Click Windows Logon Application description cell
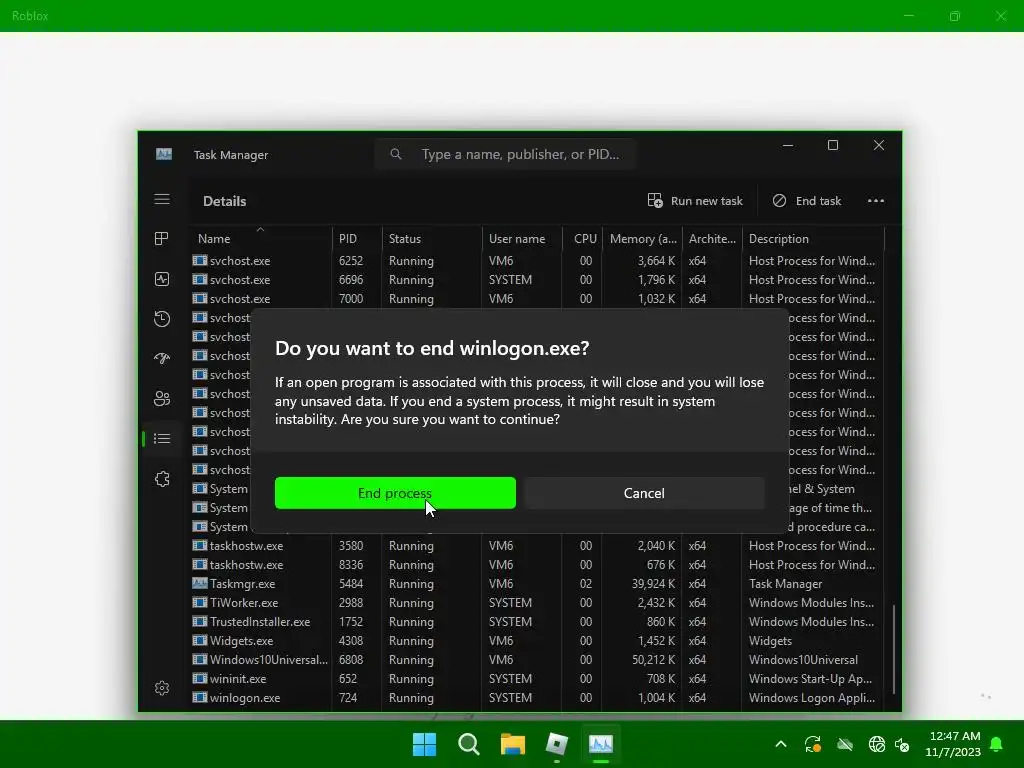The height and width of the screenshot is (768, 1024). [x=812, y=697]
